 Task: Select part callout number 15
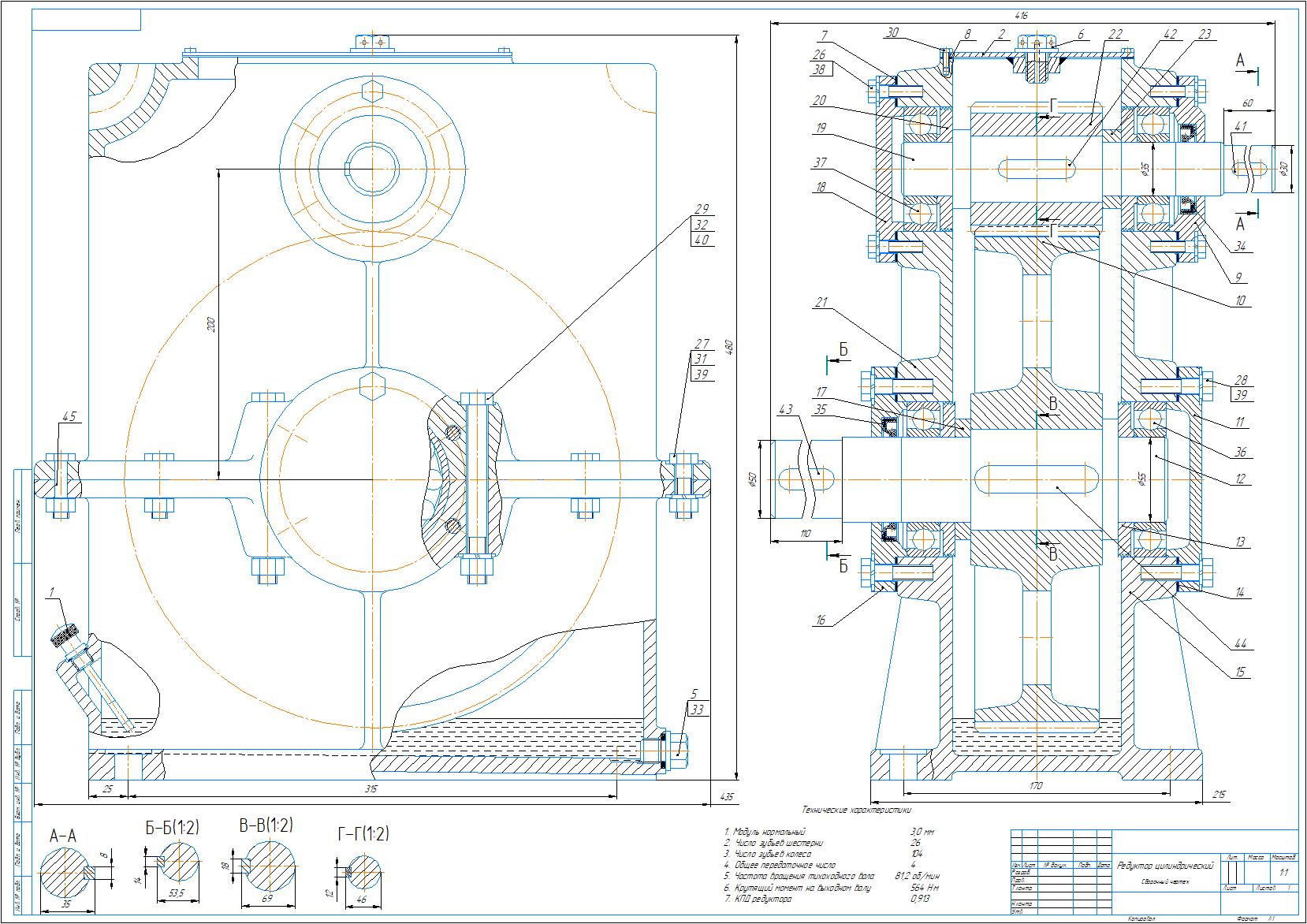[1240, 672]
